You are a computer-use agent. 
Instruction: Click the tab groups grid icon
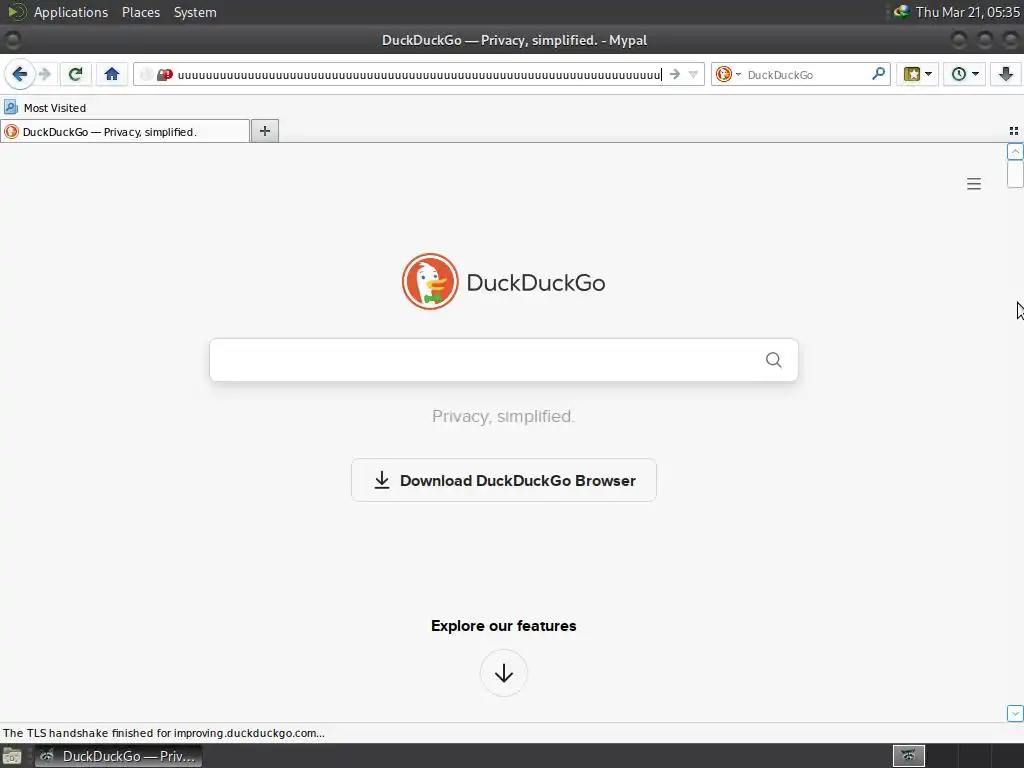(1014, 131)
